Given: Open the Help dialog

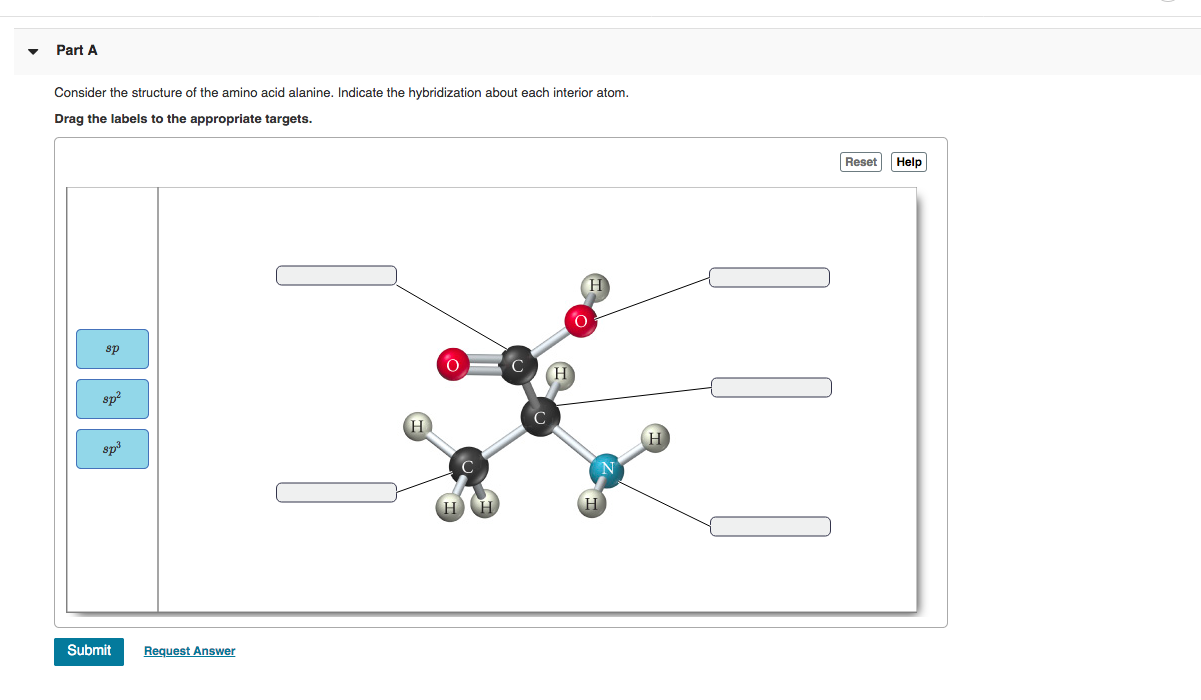Looking at the screenshot, I should (x=908, y=161).
